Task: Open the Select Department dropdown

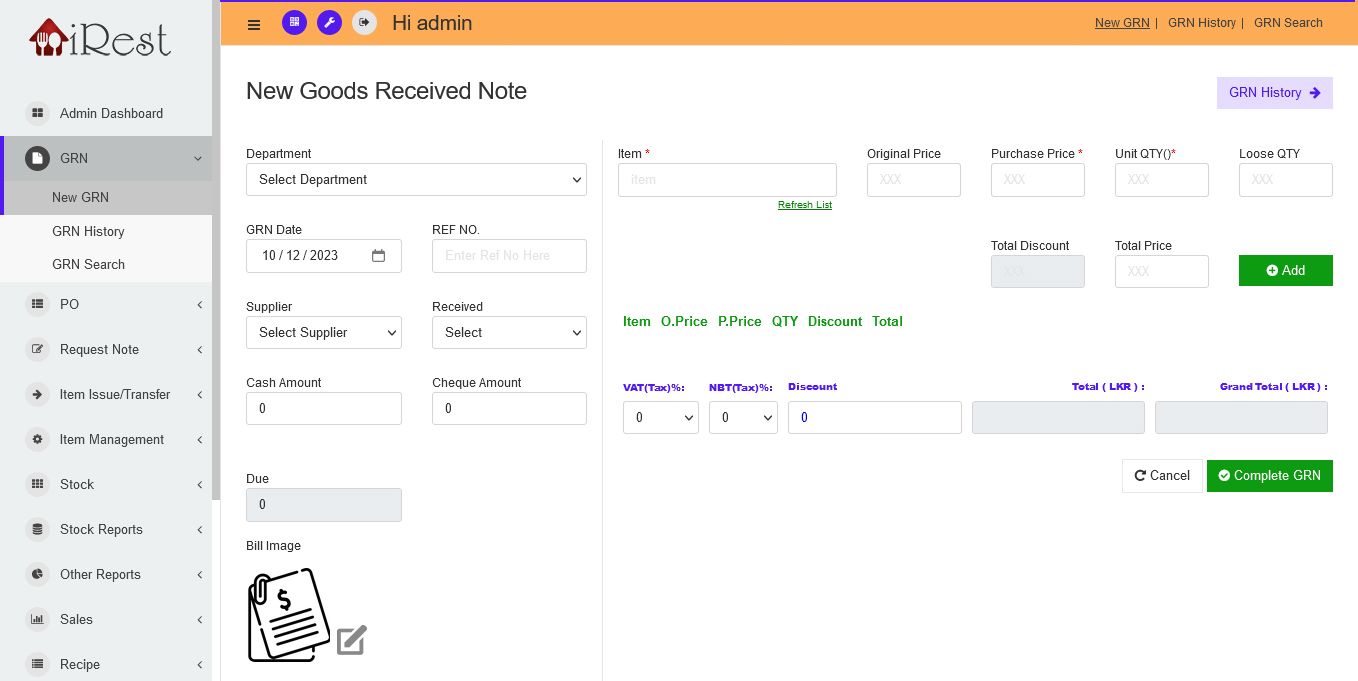Action: [416, 180]
